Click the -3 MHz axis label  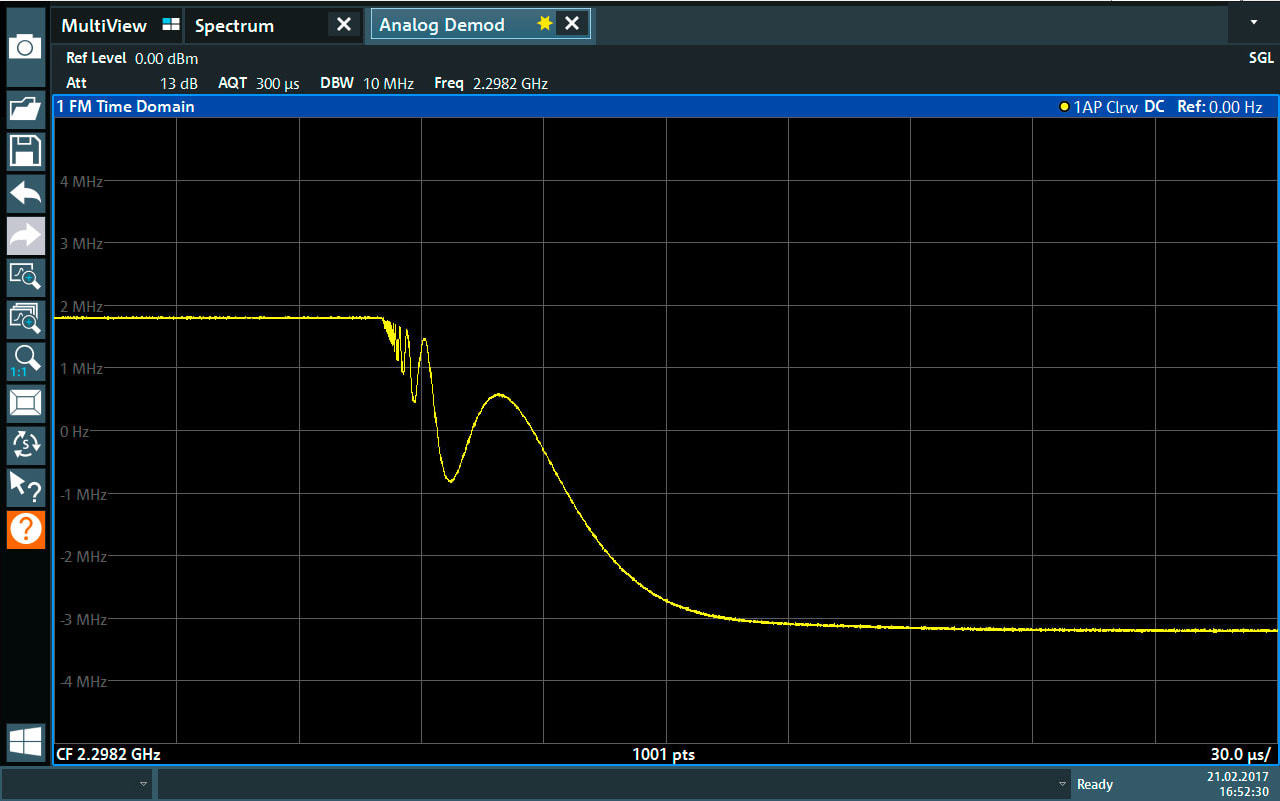click(81, 619)
